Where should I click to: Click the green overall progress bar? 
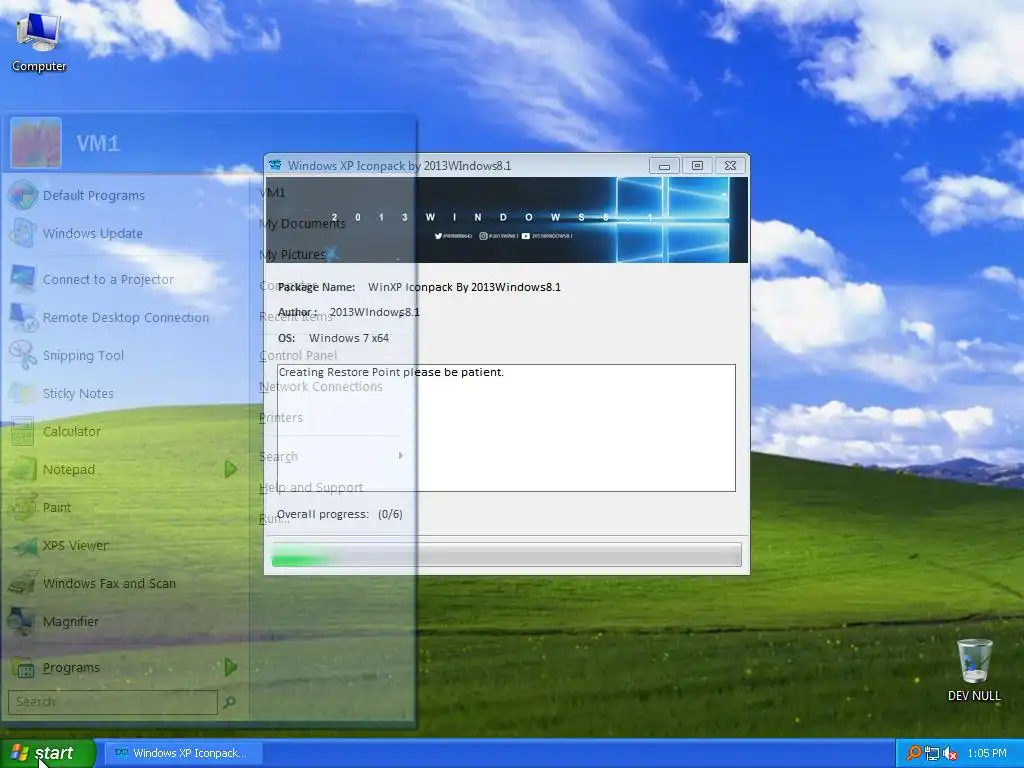506,554
